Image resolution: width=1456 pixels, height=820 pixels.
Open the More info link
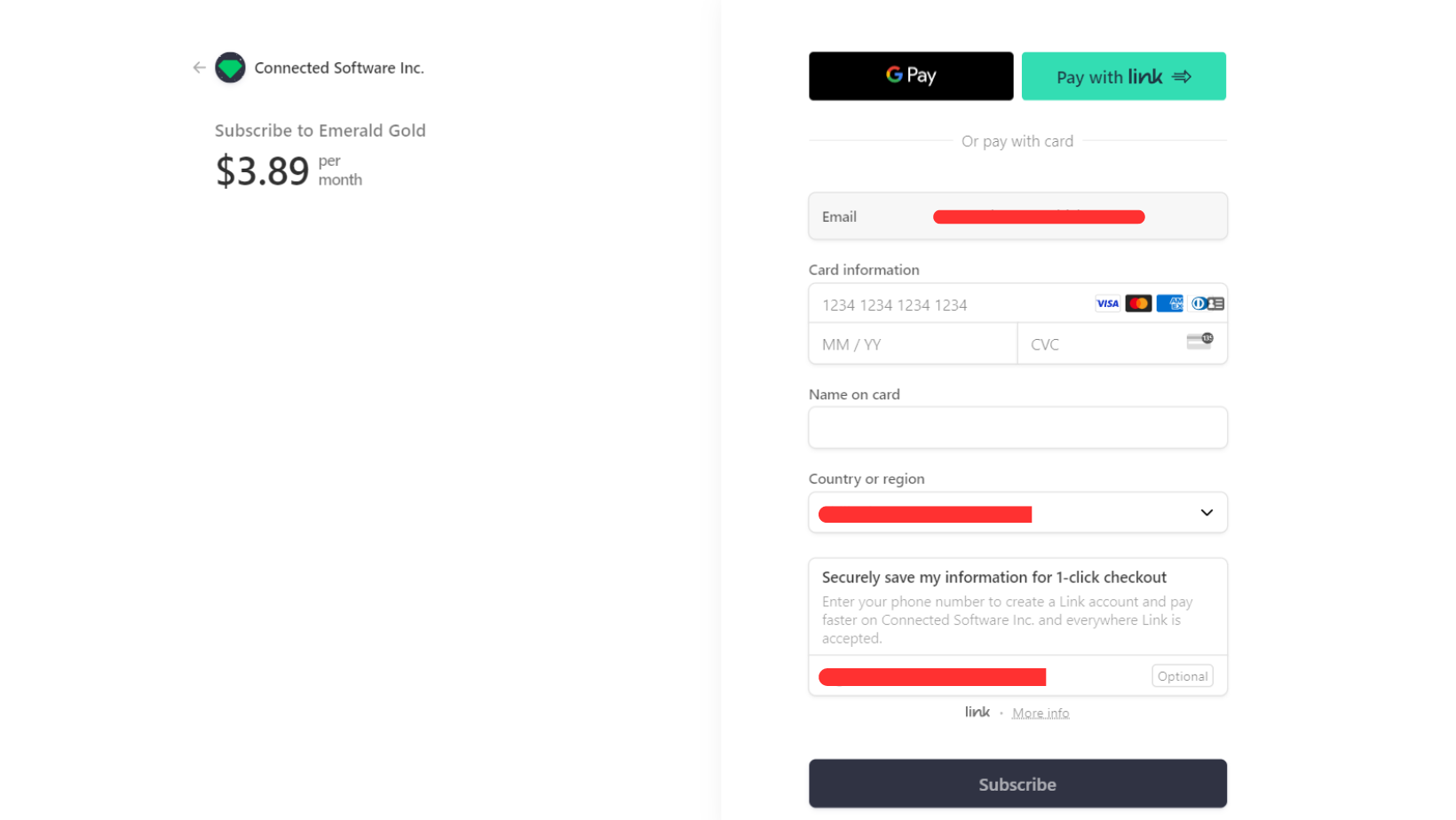[x=1041, y=714]
